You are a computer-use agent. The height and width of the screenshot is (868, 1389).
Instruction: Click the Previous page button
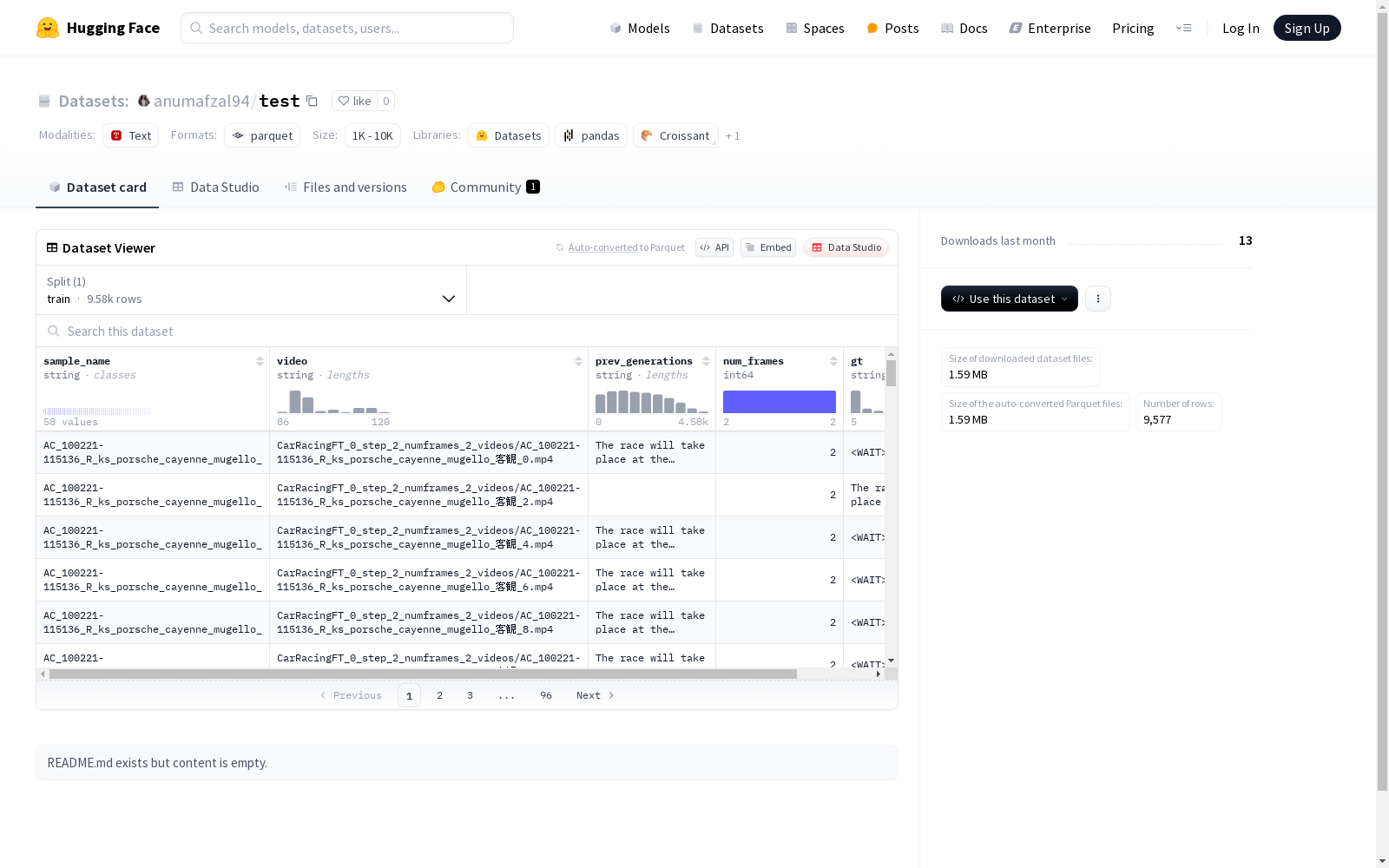[351, 695]
